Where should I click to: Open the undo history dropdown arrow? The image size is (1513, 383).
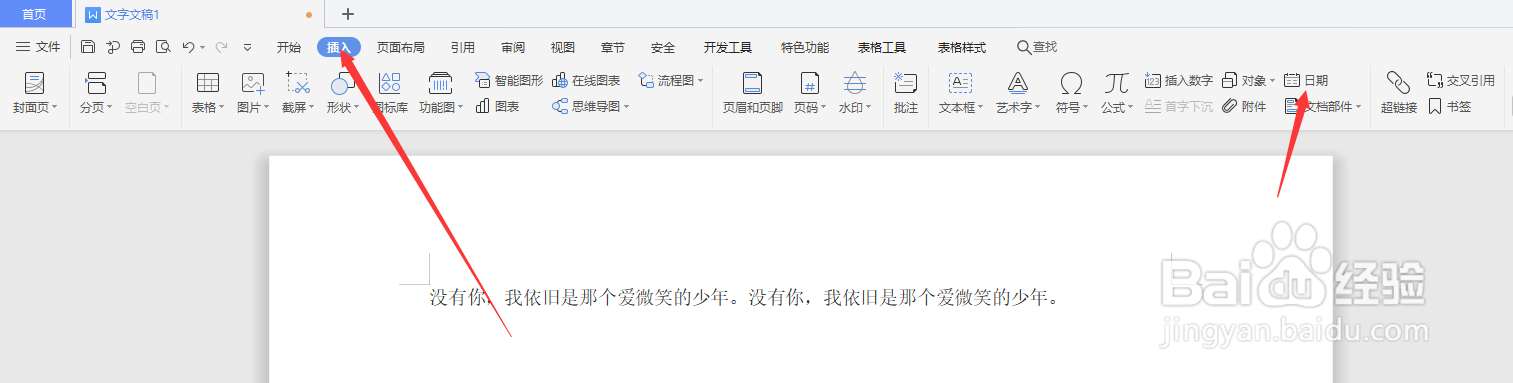coord(202,47)
